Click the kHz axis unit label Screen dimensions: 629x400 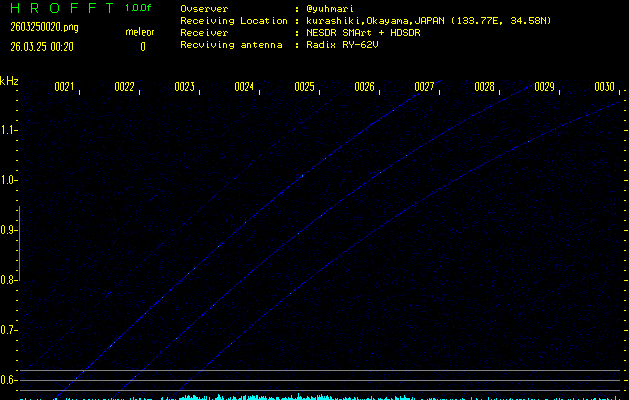[9, 81]
